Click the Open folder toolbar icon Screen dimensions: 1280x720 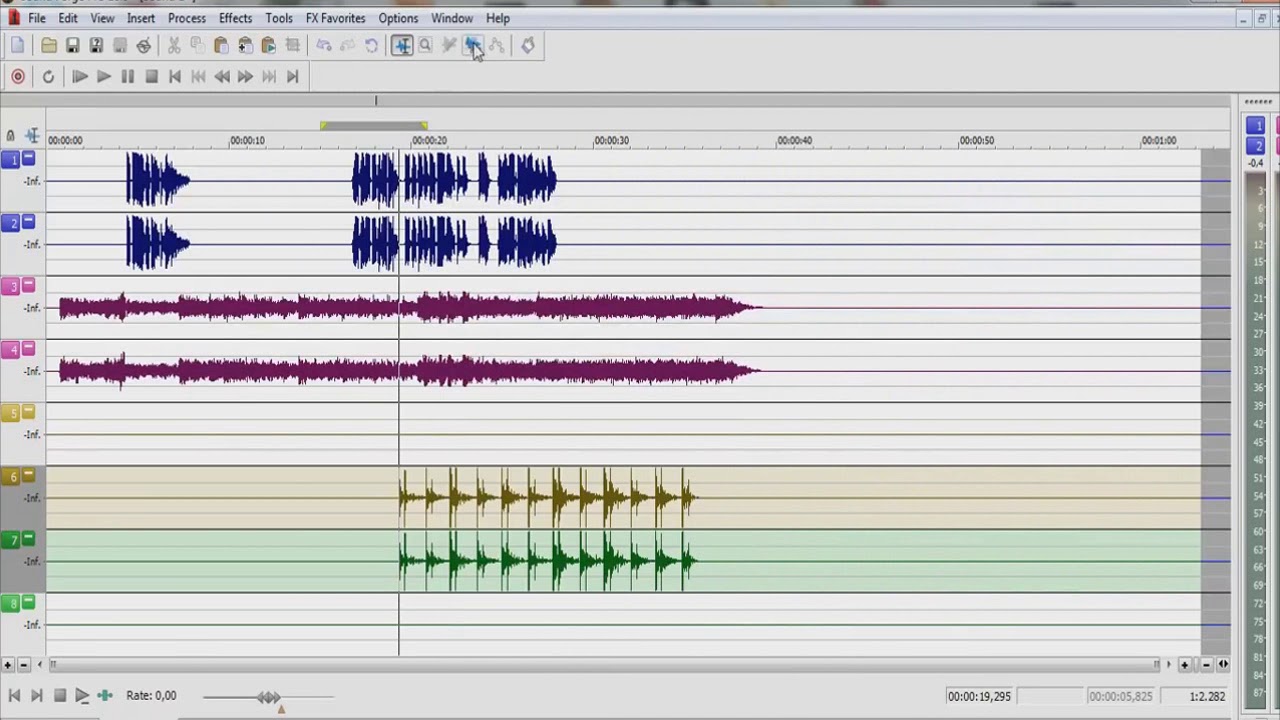pyautogui.click(x=49, y=45)
